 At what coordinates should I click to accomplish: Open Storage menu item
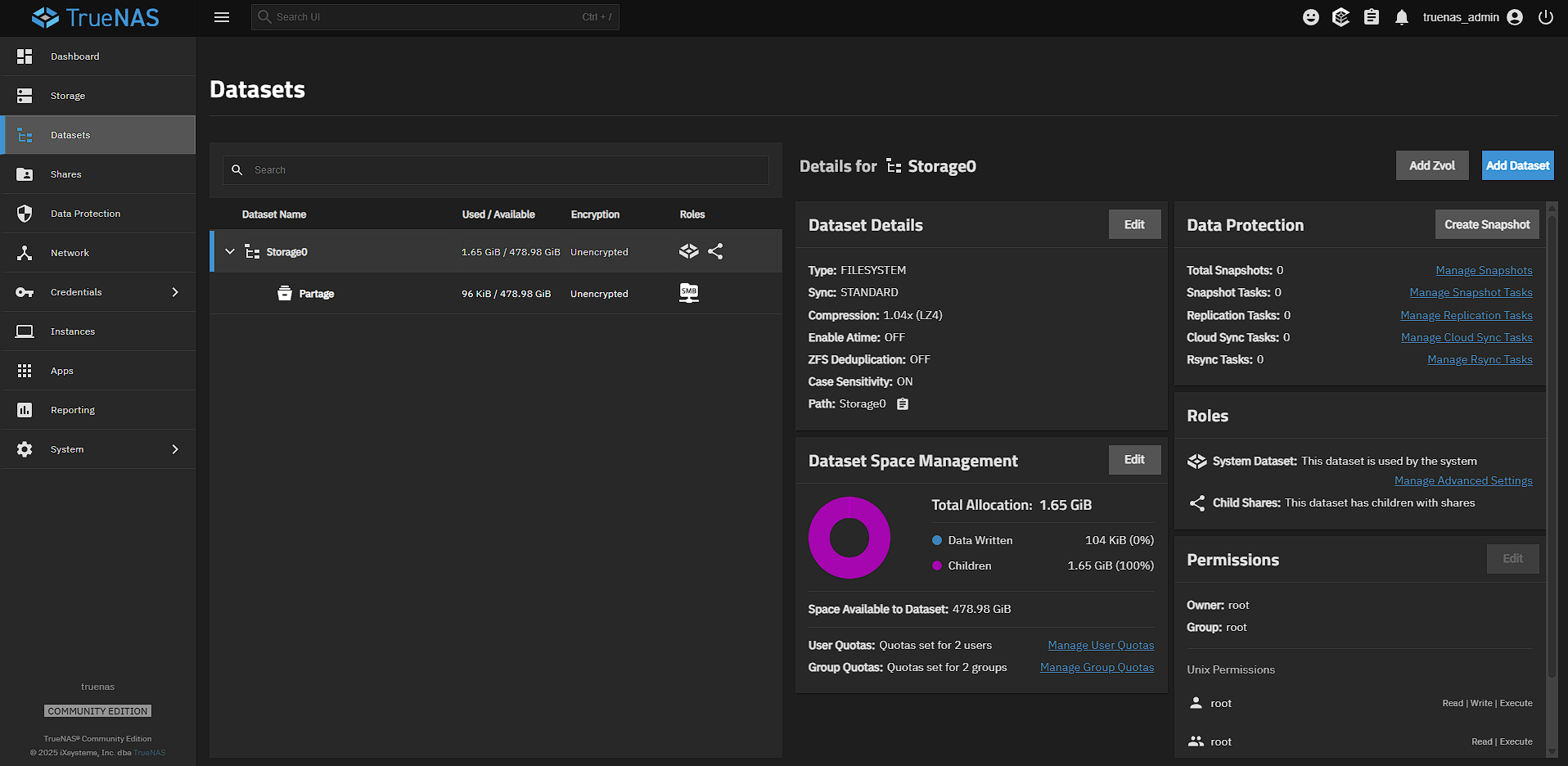98,96
